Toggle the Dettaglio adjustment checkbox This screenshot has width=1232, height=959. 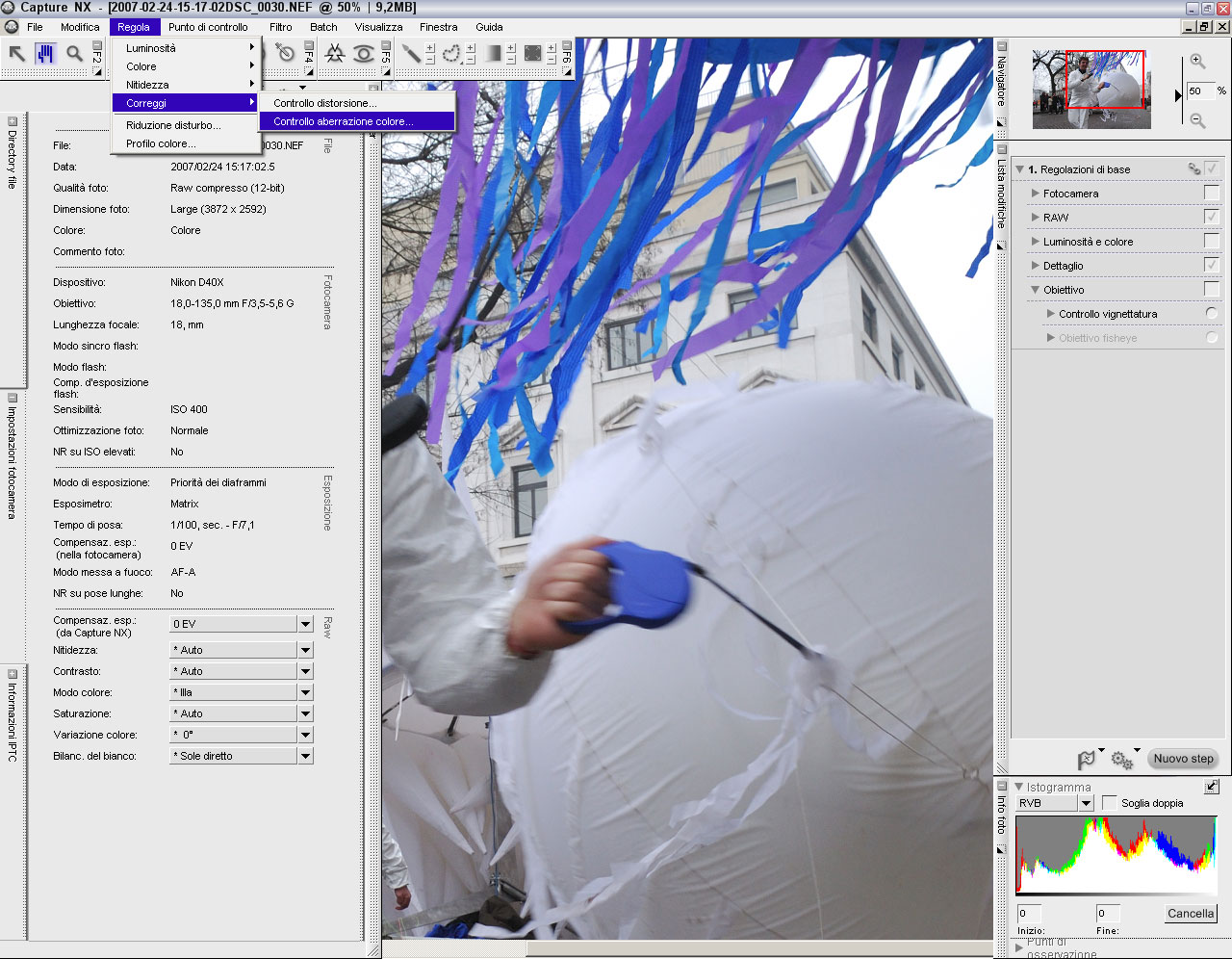tap(1211, 265)
